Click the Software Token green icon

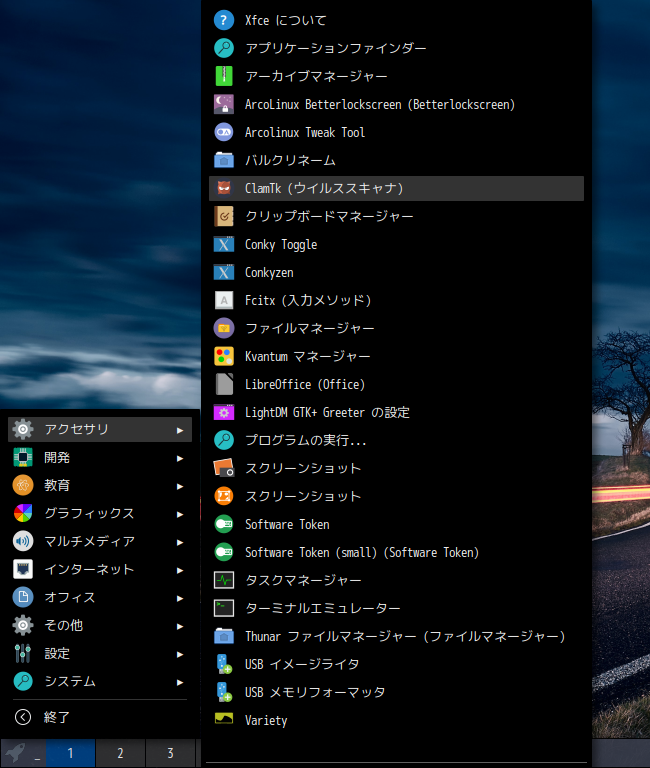click(x=224, y=524)
